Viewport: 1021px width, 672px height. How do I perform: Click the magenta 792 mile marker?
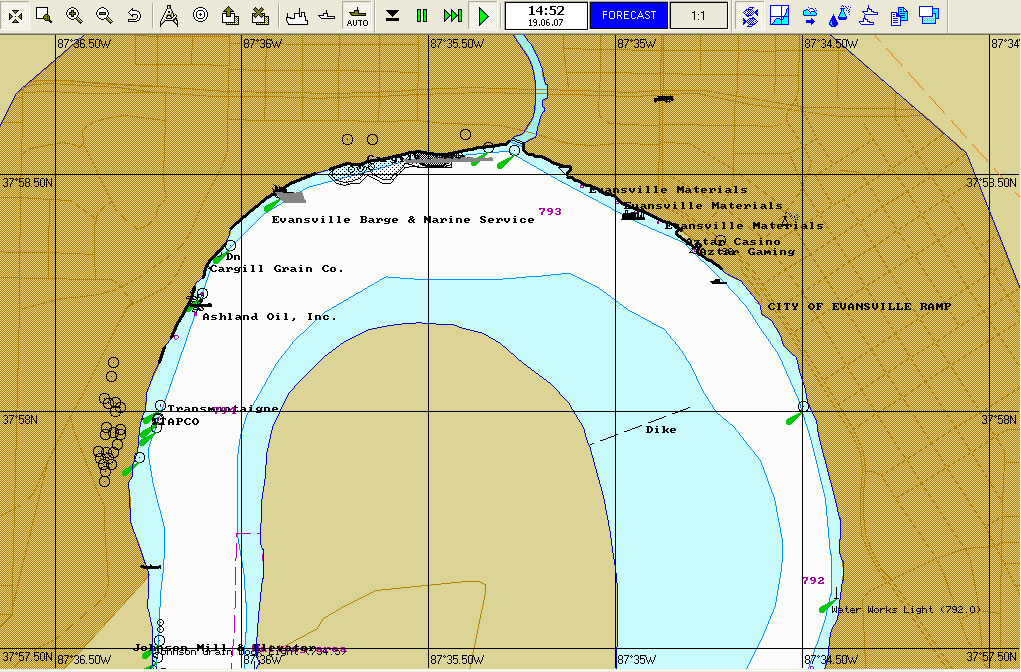click(x=813, y=580)
